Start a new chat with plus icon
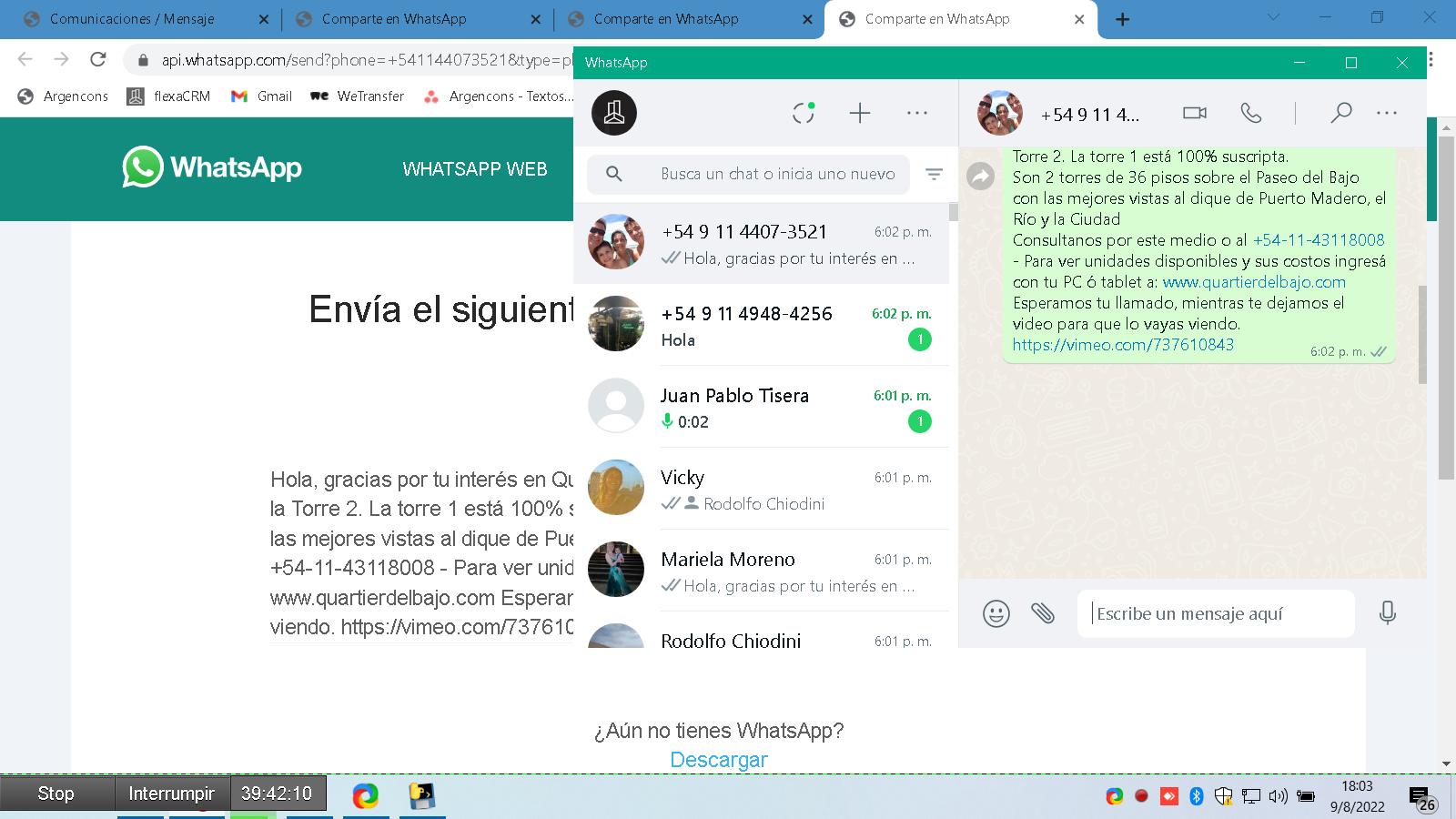Viewport: 1456px width, 819px height. pyautogui.click(x=860, y=113)
